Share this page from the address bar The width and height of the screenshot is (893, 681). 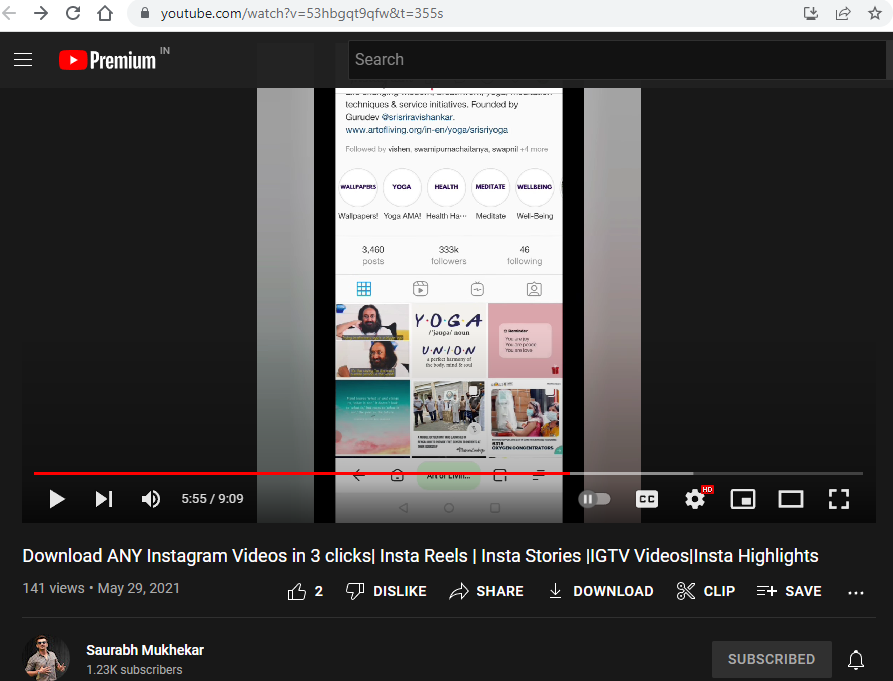843,13
